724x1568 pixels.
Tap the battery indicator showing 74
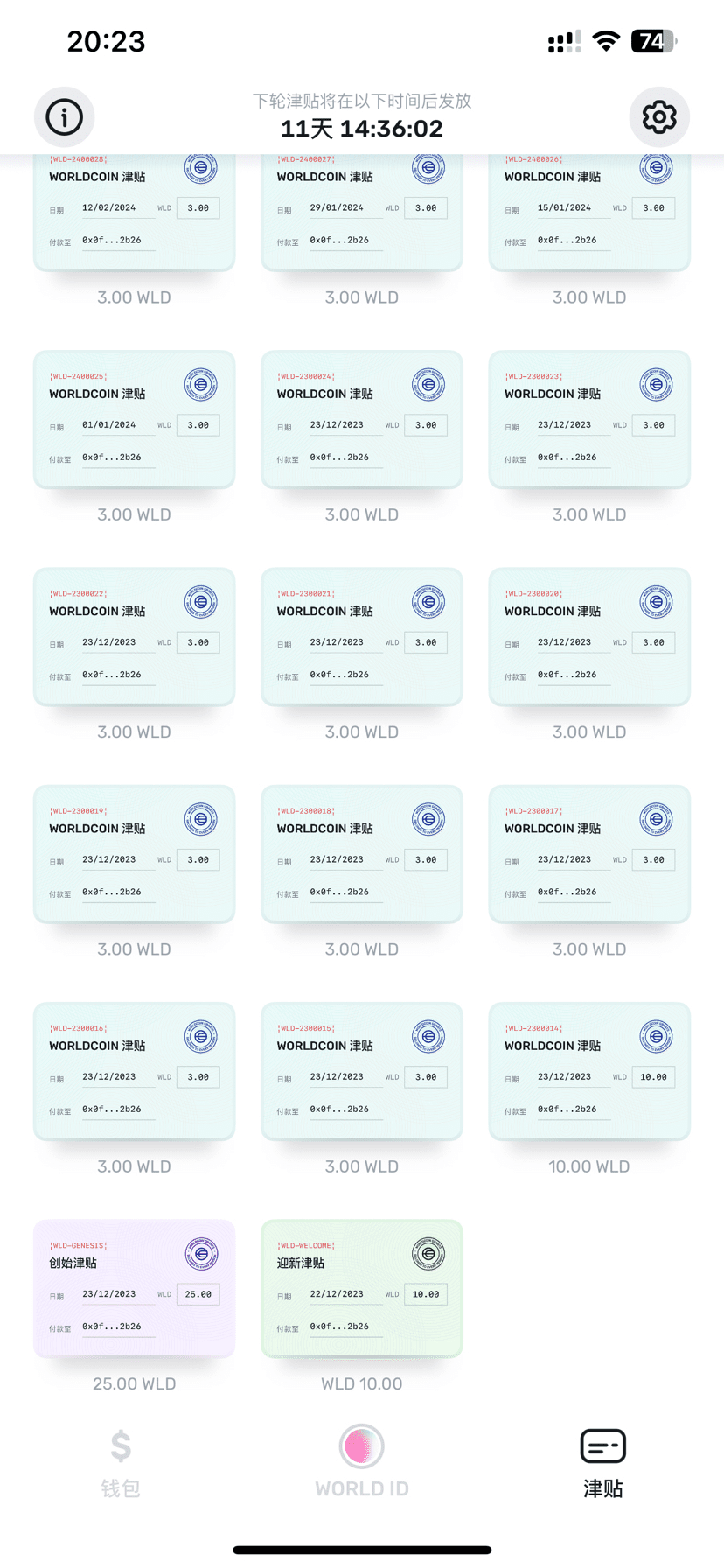[655, 41]
